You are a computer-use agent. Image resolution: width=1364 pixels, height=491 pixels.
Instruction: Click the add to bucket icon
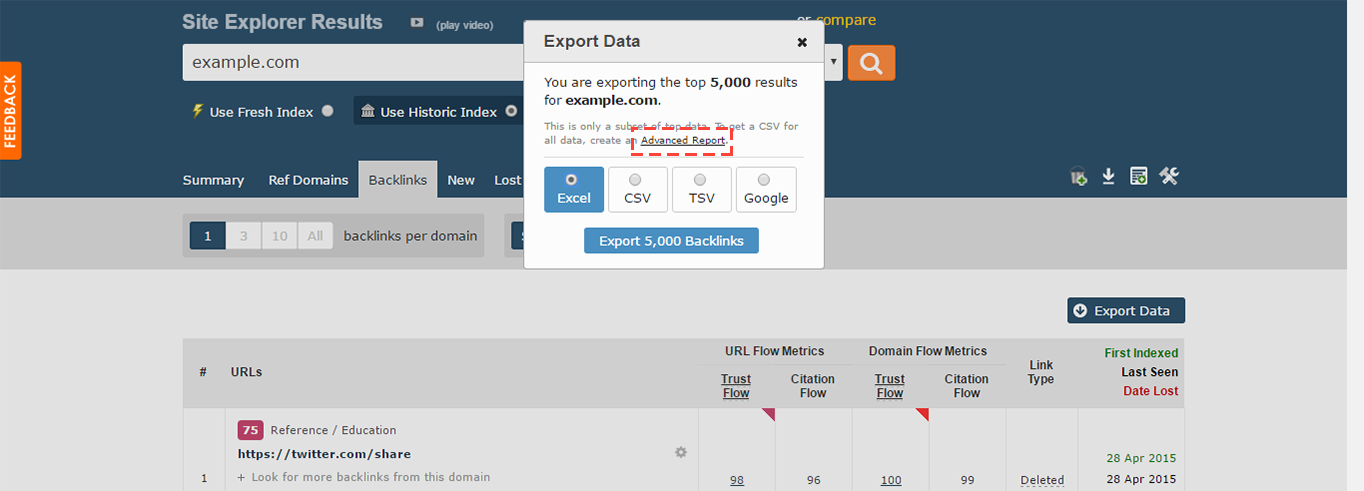point(1079,177)
